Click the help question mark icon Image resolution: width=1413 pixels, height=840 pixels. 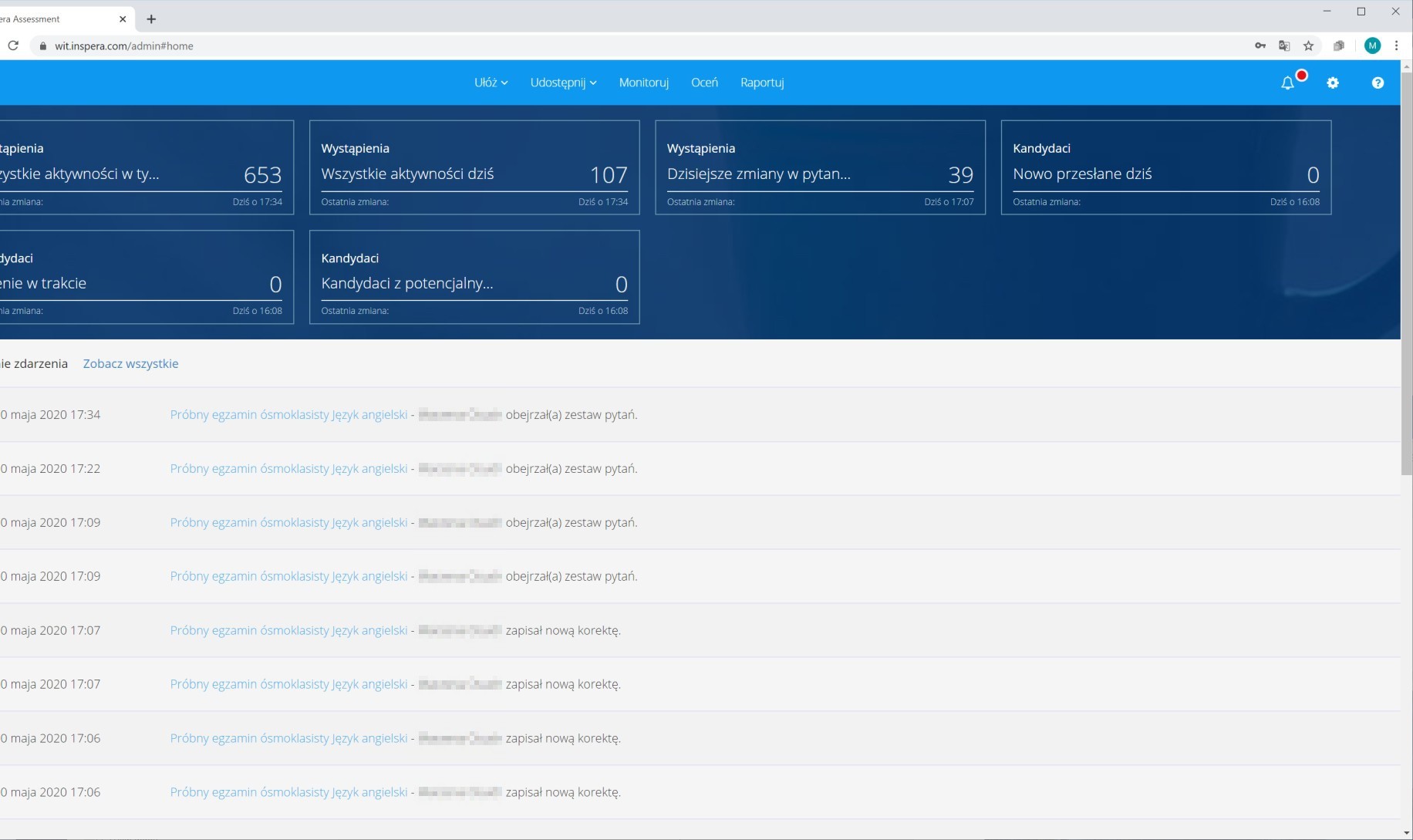point(1378,83)
